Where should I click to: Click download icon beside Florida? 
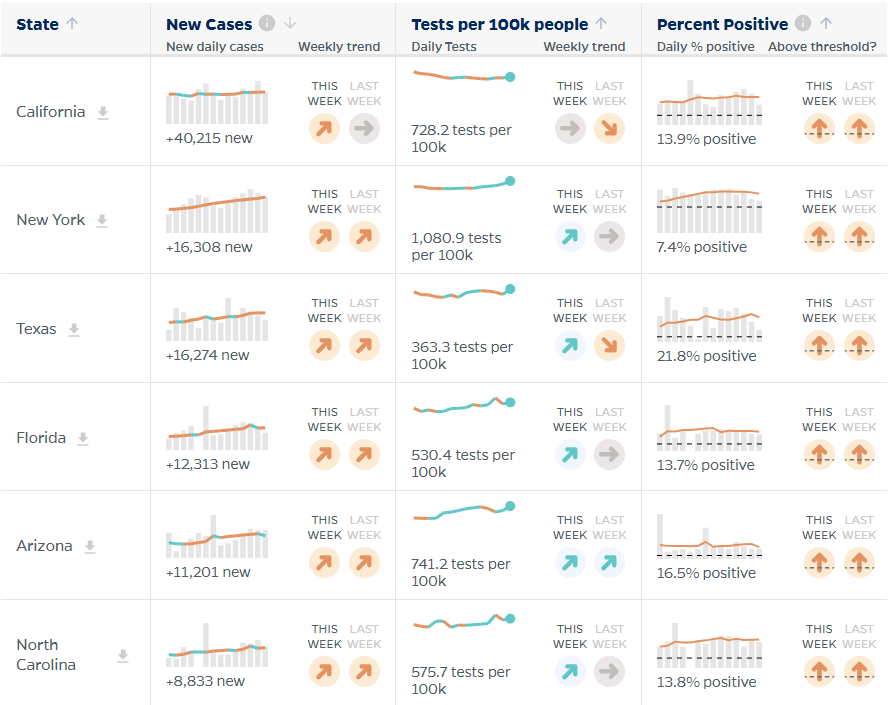83,438
